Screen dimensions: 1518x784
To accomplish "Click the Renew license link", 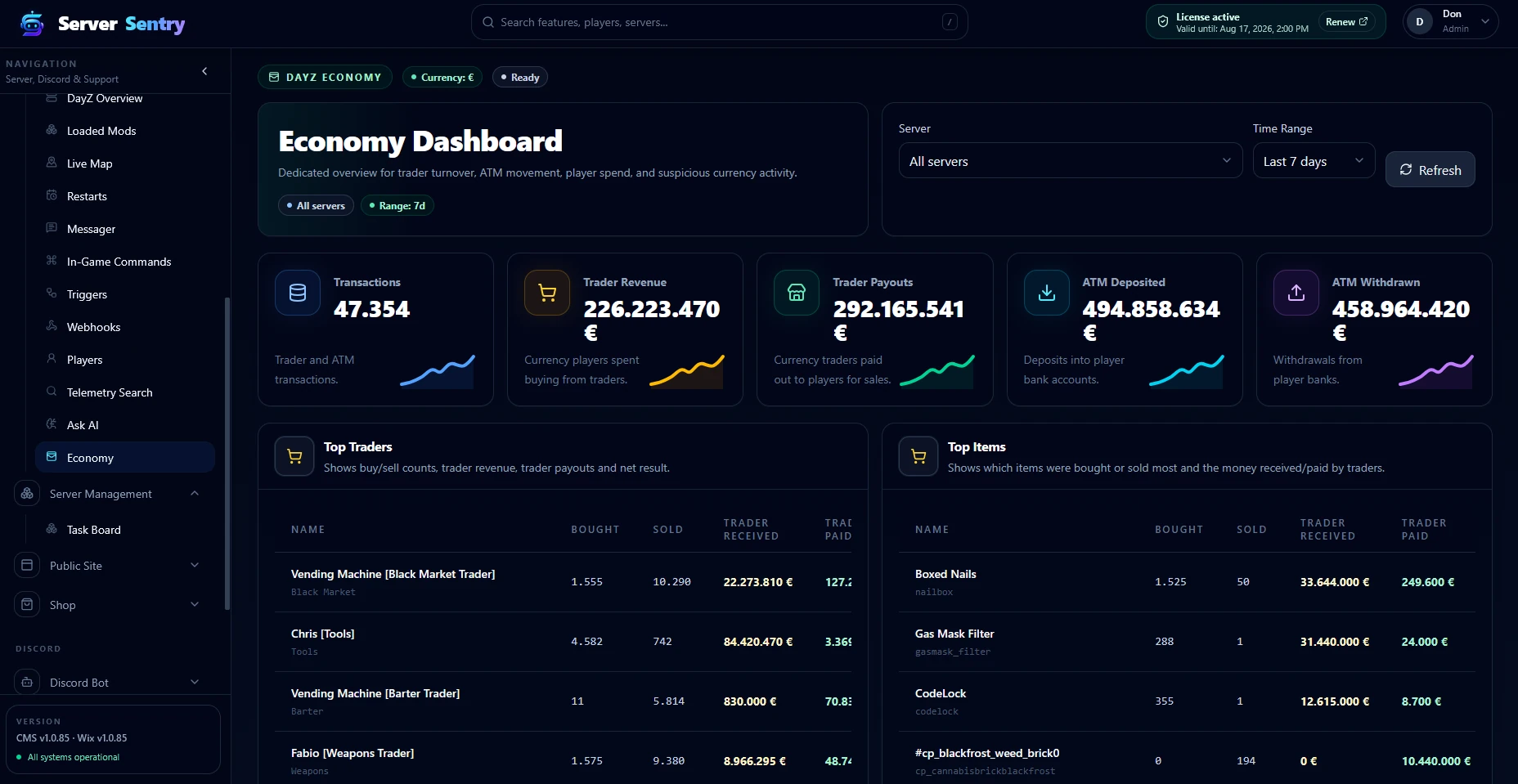I will pyautogui.click(x=1346, y=22).
